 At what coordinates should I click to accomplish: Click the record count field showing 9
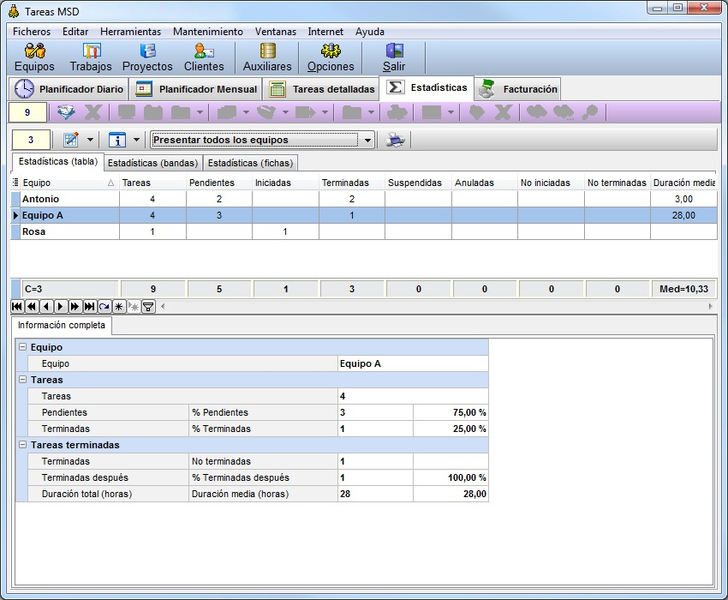tap(28, 112)
